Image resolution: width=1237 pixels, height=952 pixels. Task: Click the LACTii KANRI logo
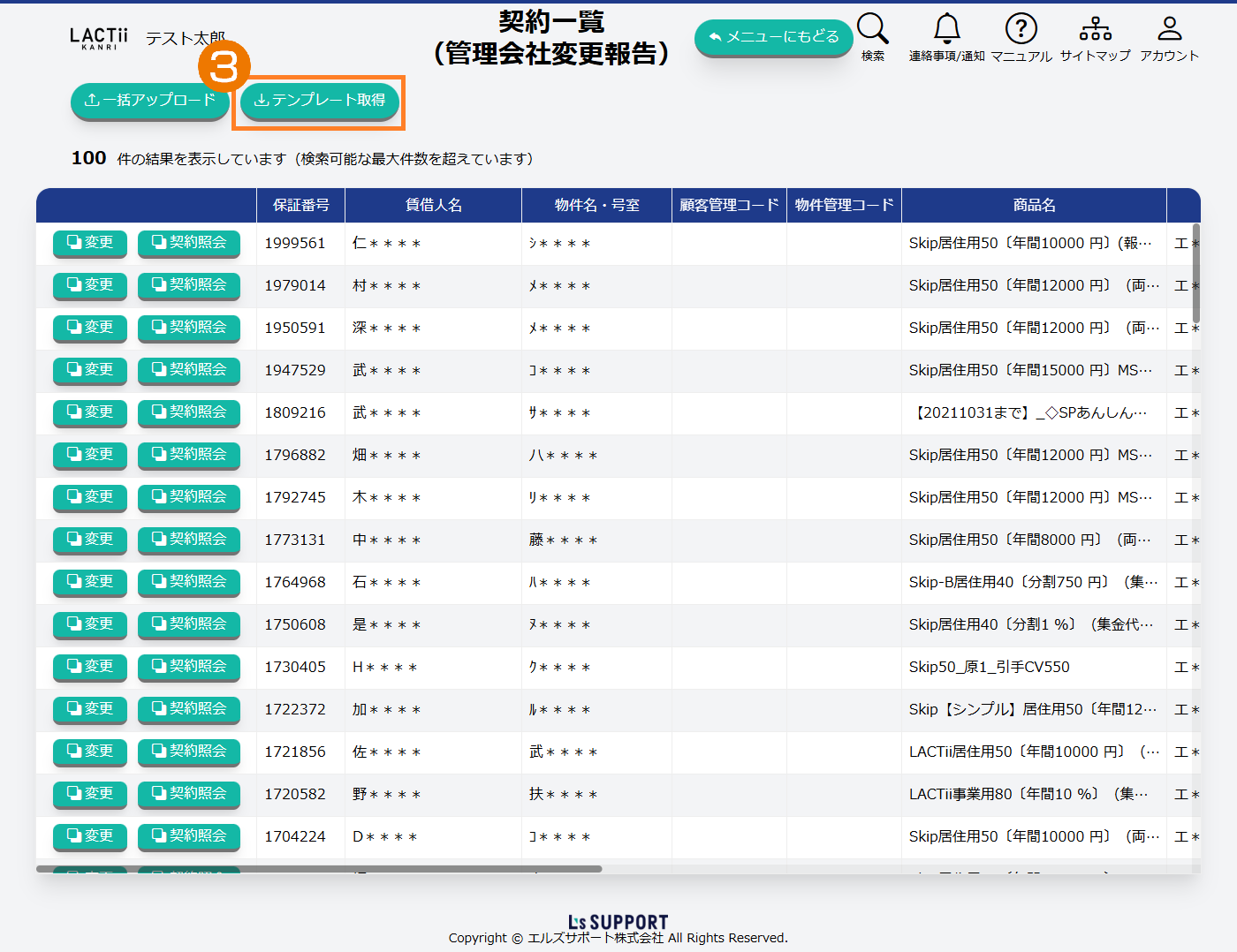coord(98,38)
